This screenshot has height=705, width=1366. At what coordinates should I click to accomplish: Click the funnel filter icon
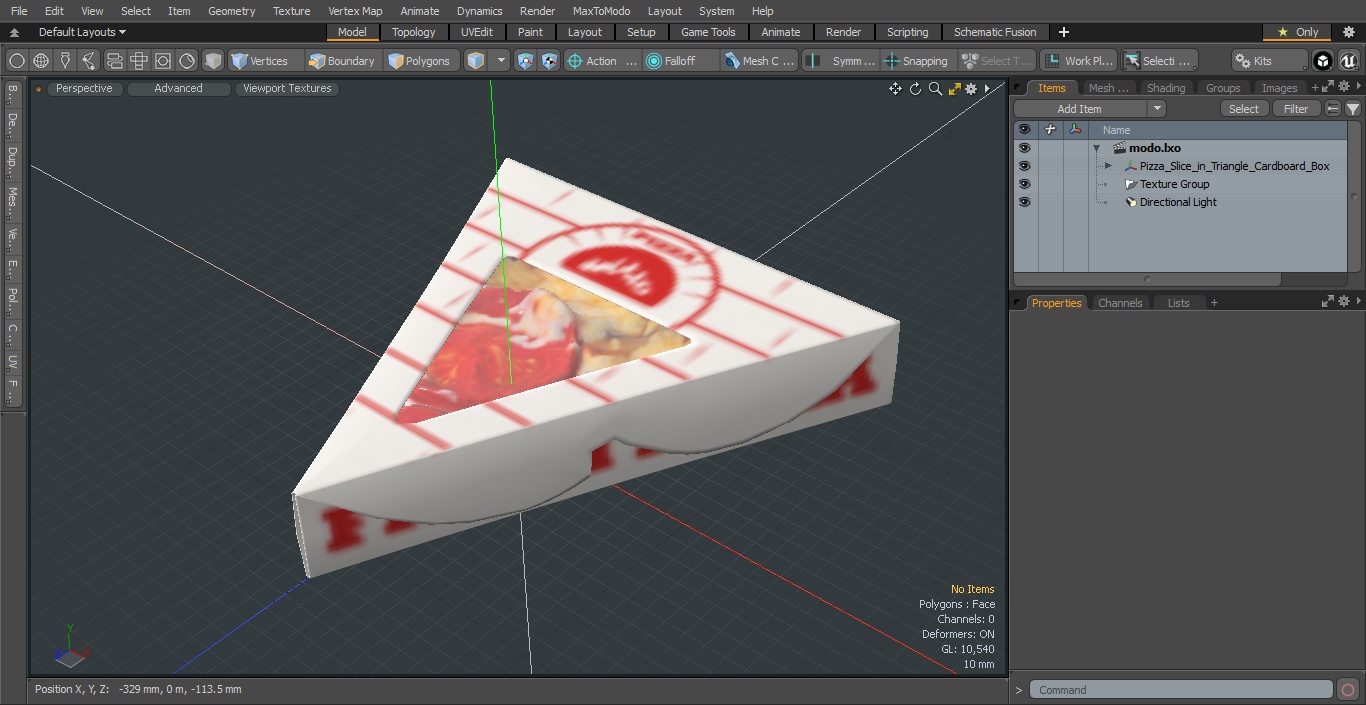click(x=1352, y=109)
